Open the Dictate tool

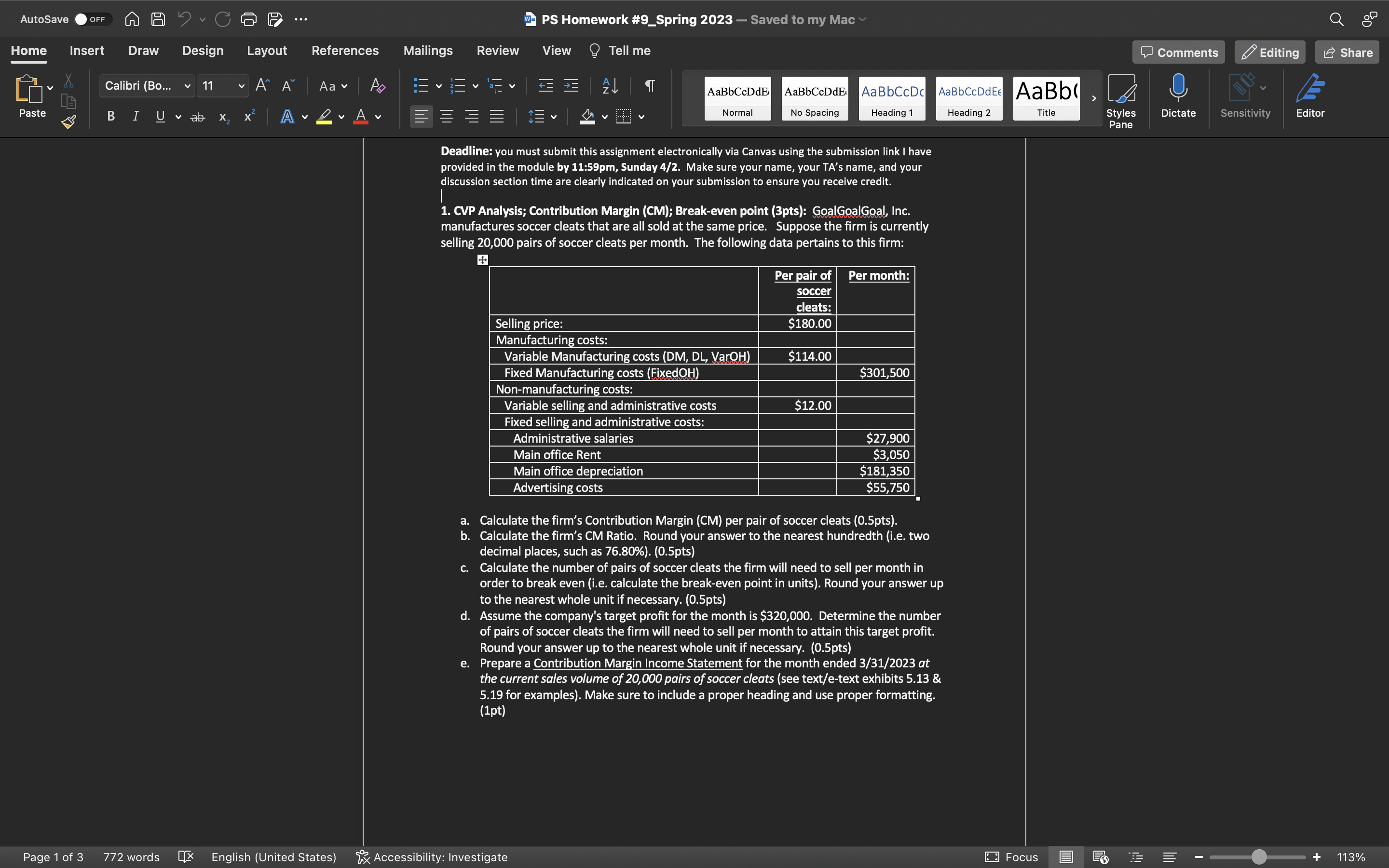click(1178, 96)
